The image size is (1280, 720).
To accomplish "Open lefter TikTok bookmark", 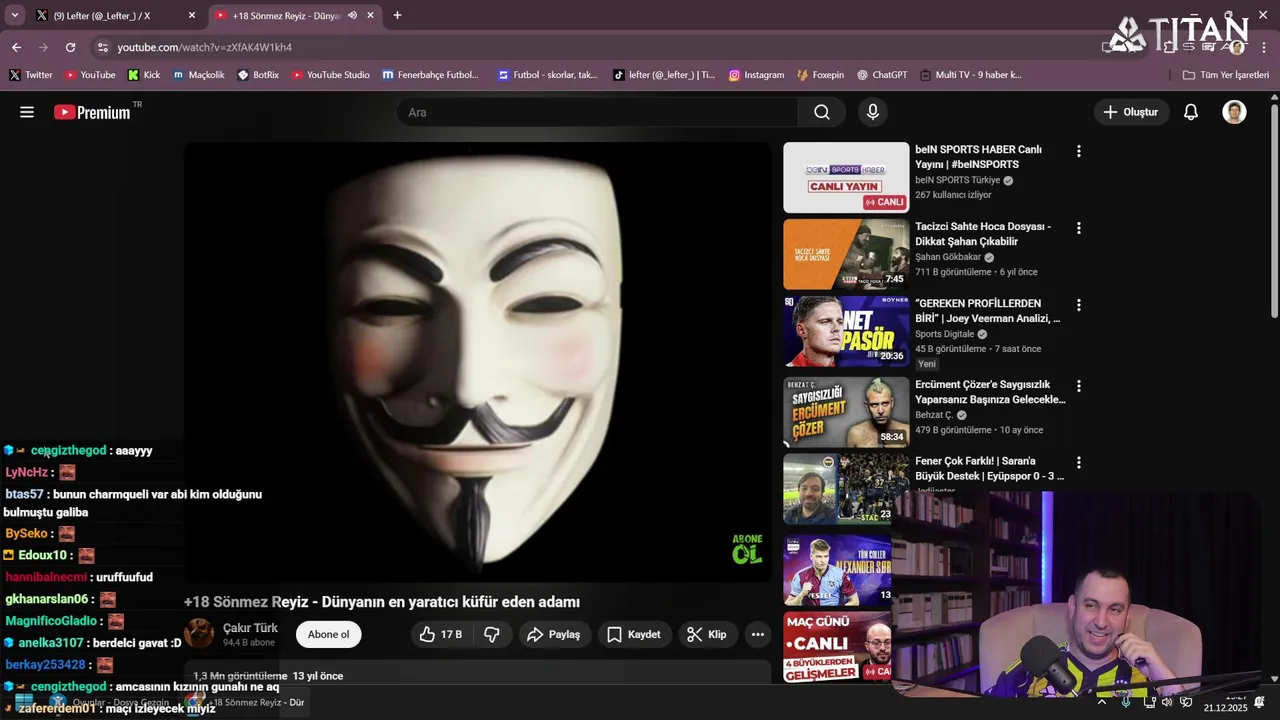I will [664, 75].
